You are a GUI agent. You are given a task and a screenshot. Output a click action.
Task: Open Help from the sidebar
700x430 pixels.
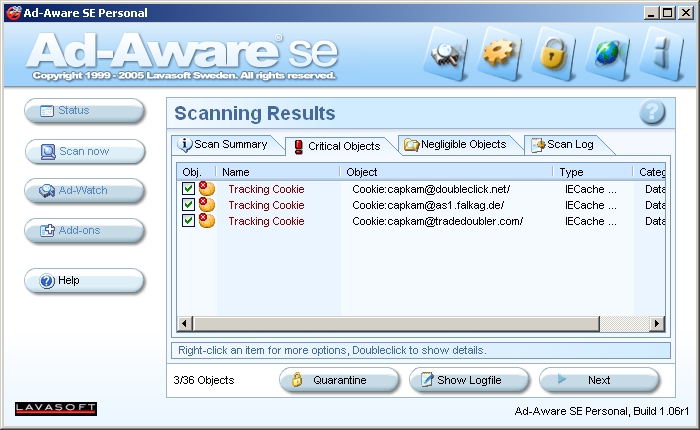pos(84,280)
